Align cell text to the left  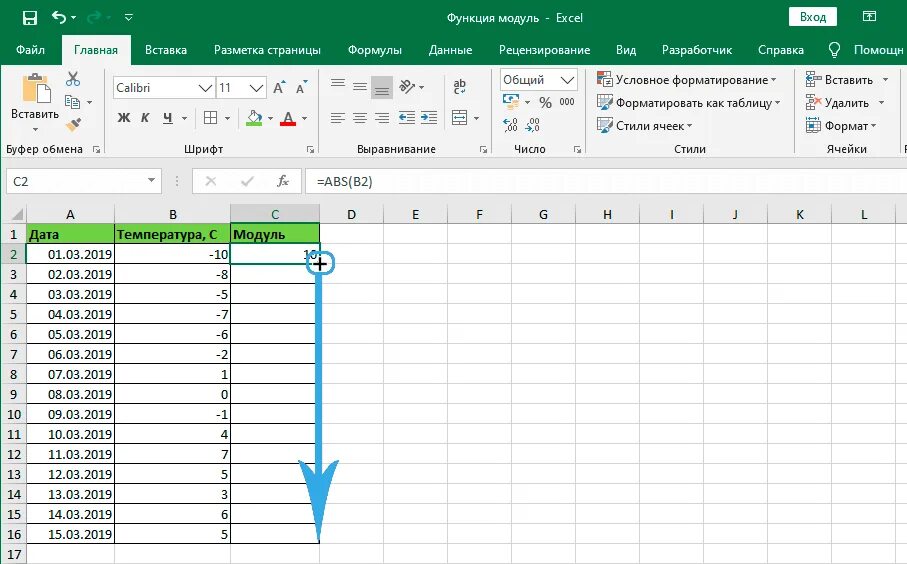338,118
